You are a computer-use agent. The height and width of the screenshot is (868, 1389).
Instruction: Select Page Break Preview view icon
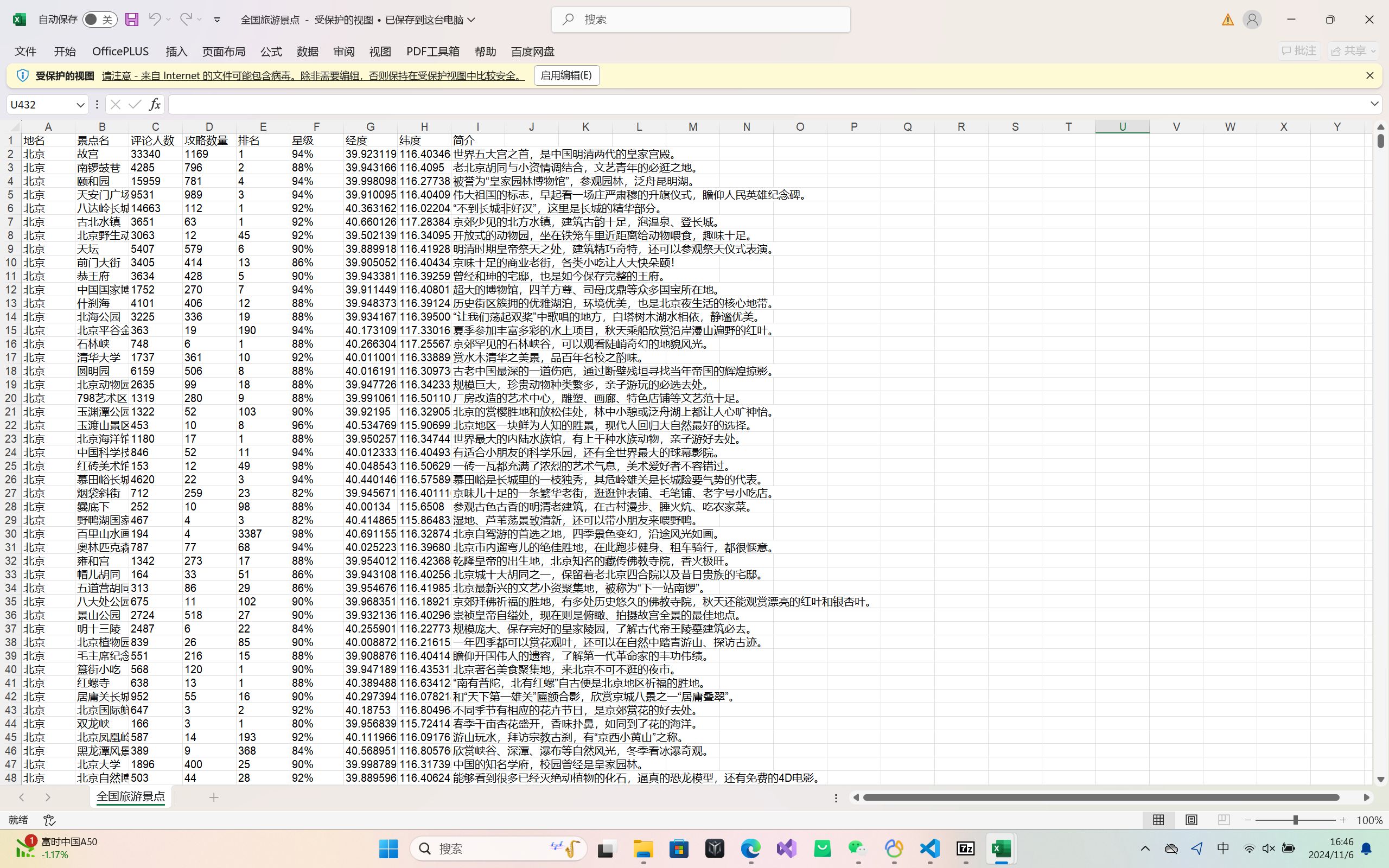coord(1223,820)
